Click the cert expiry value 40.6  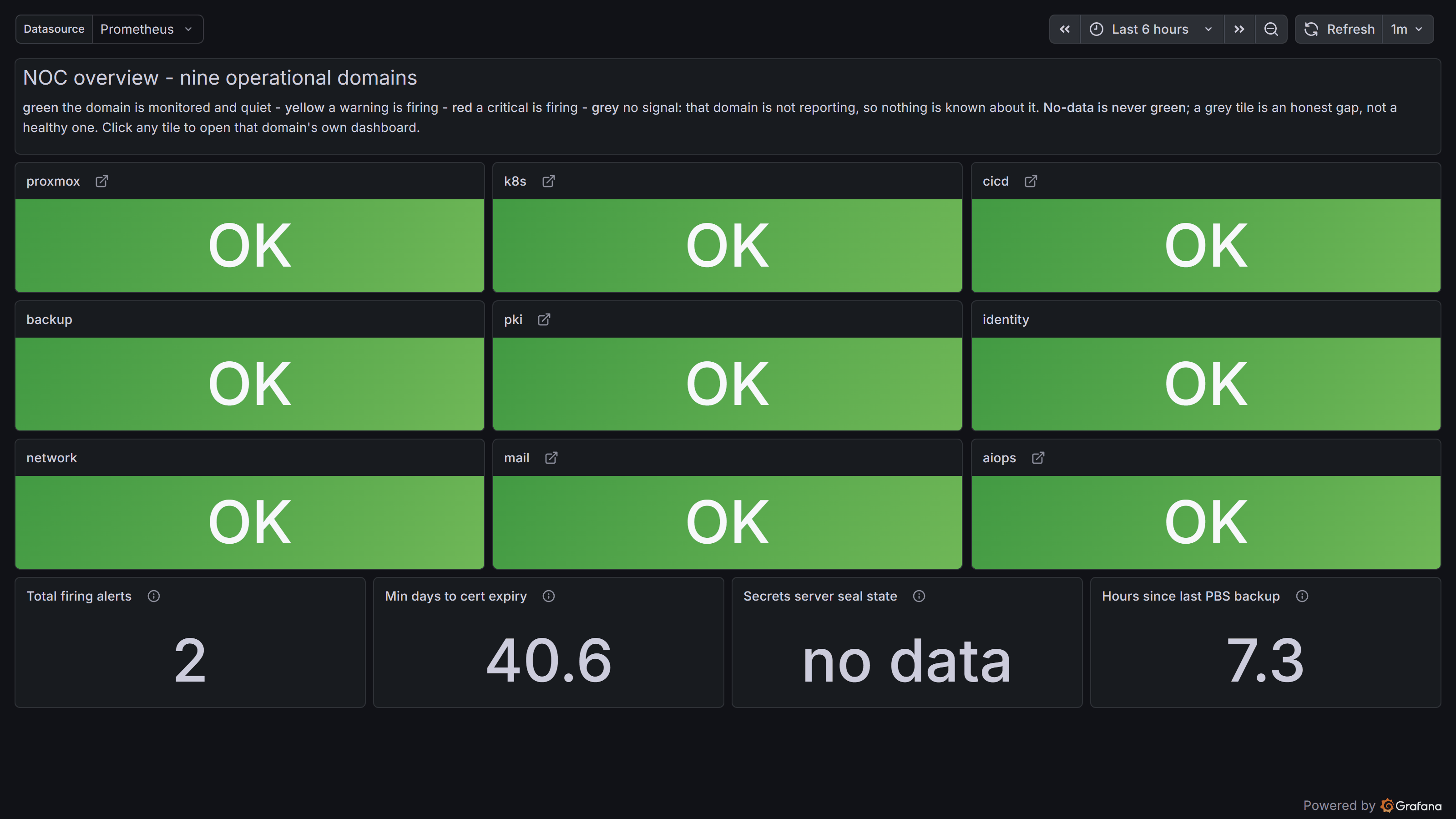(x=548, y=660)
